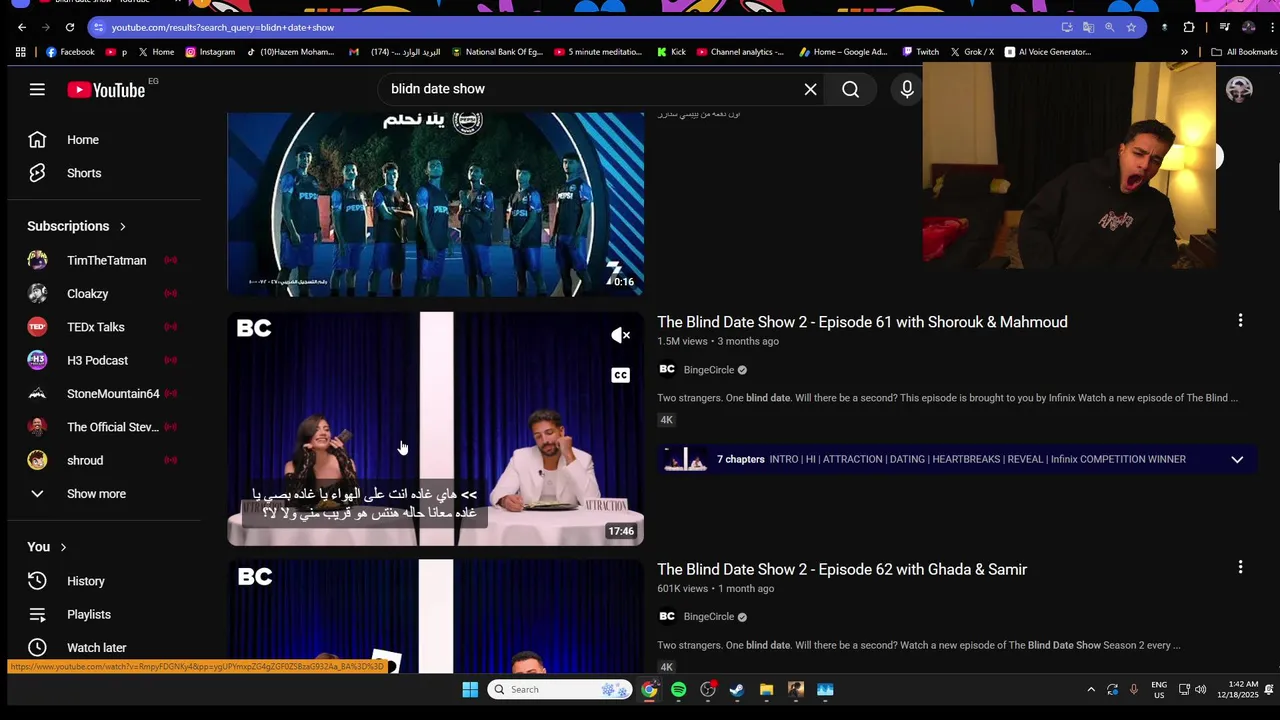Open the Kick bookmark
The height and width of the screenshot is (720, 1280).
click(671, 52)
